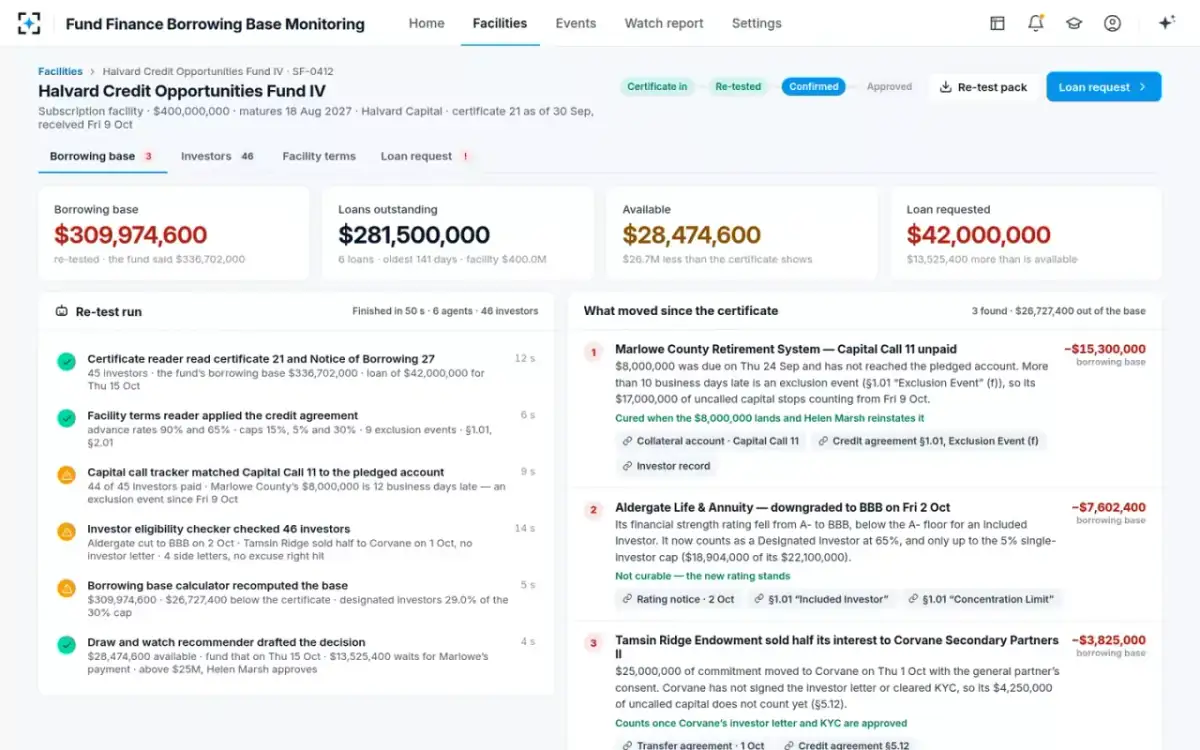The height and width of the screenshot is (750, 1200).
Task: Open the Events menu
Action: coord(576,23)
